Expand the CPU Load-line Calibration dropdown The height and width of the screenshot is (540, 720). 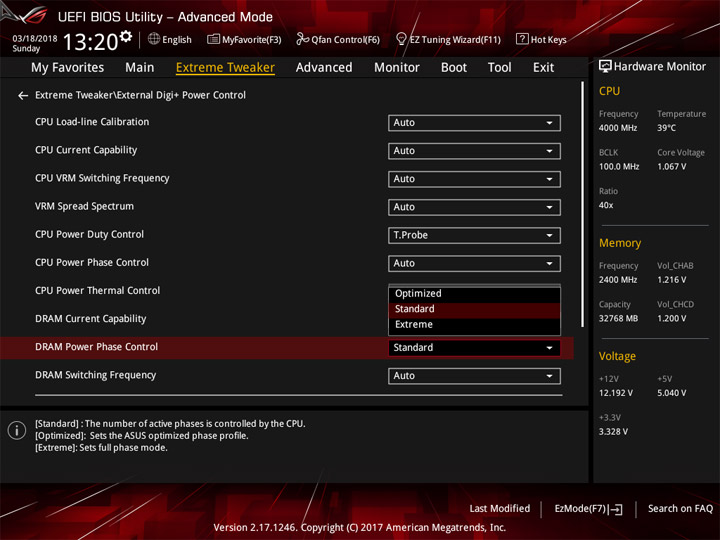(474, 123)
